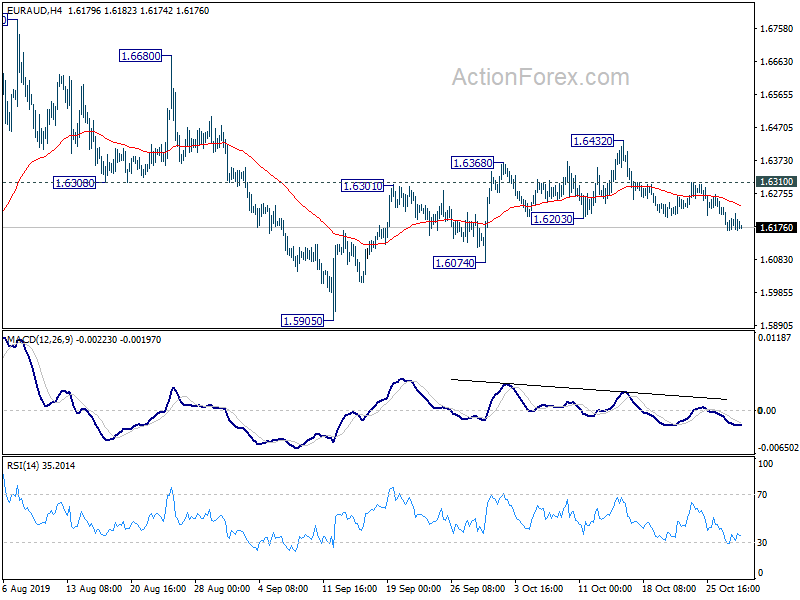The height and width of the screenshot is (600, 800).
Task: Click the 1.63010 price label
Action: [362, 186]
